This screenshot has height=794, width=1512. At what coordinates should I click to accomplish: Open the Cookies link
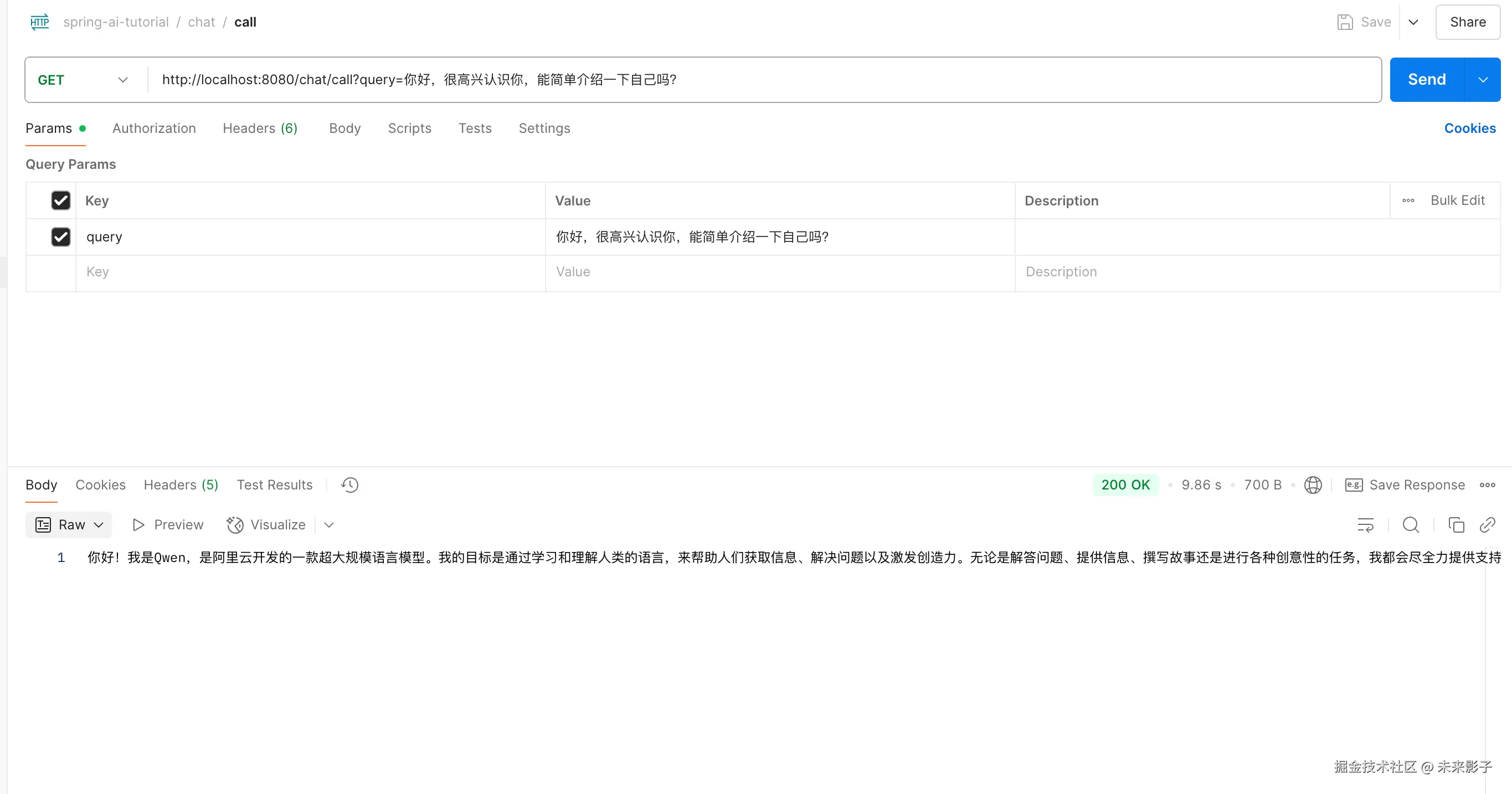[1470, 128]
